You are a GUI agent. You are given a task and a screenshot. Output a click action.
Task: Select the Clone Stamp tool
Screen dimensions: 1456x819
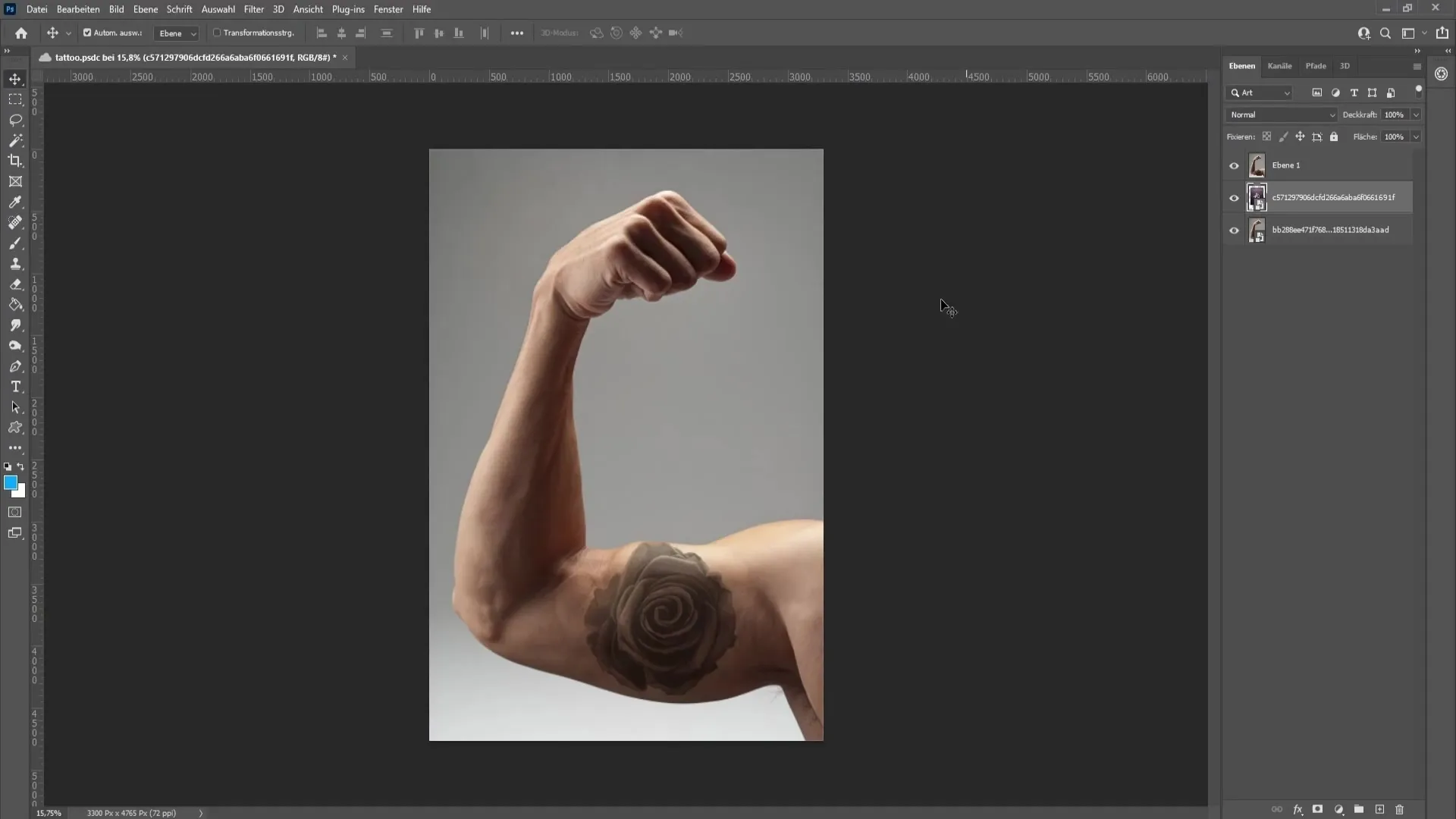pos(15,263)
